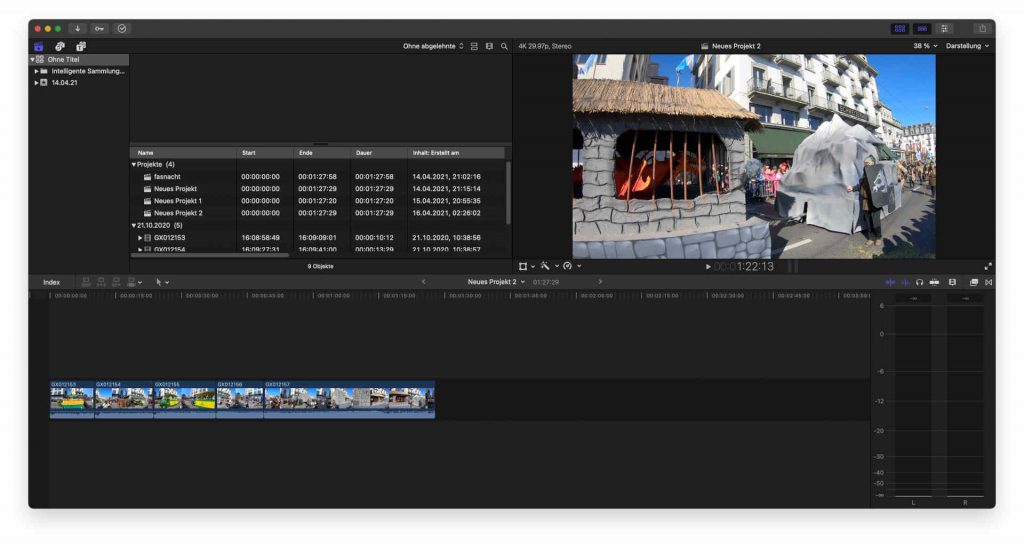This screenshot has width=1024, height=546.
Task: Click Overwrite clip edit icon
Action: [x=134, y=283]
